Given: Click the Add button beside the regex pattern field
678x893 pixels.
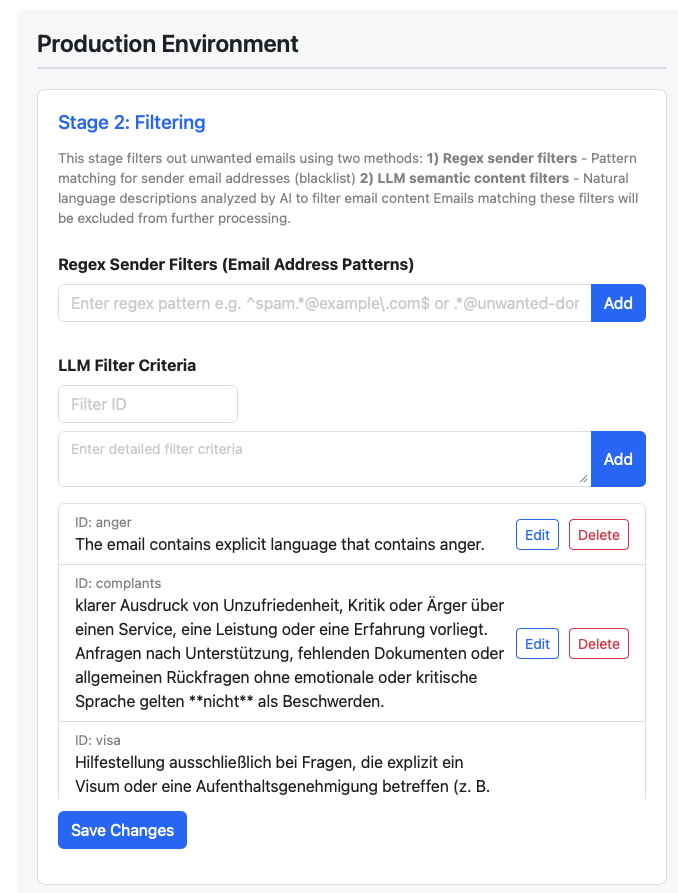Looking at the screenshot, I should (618, 302).
